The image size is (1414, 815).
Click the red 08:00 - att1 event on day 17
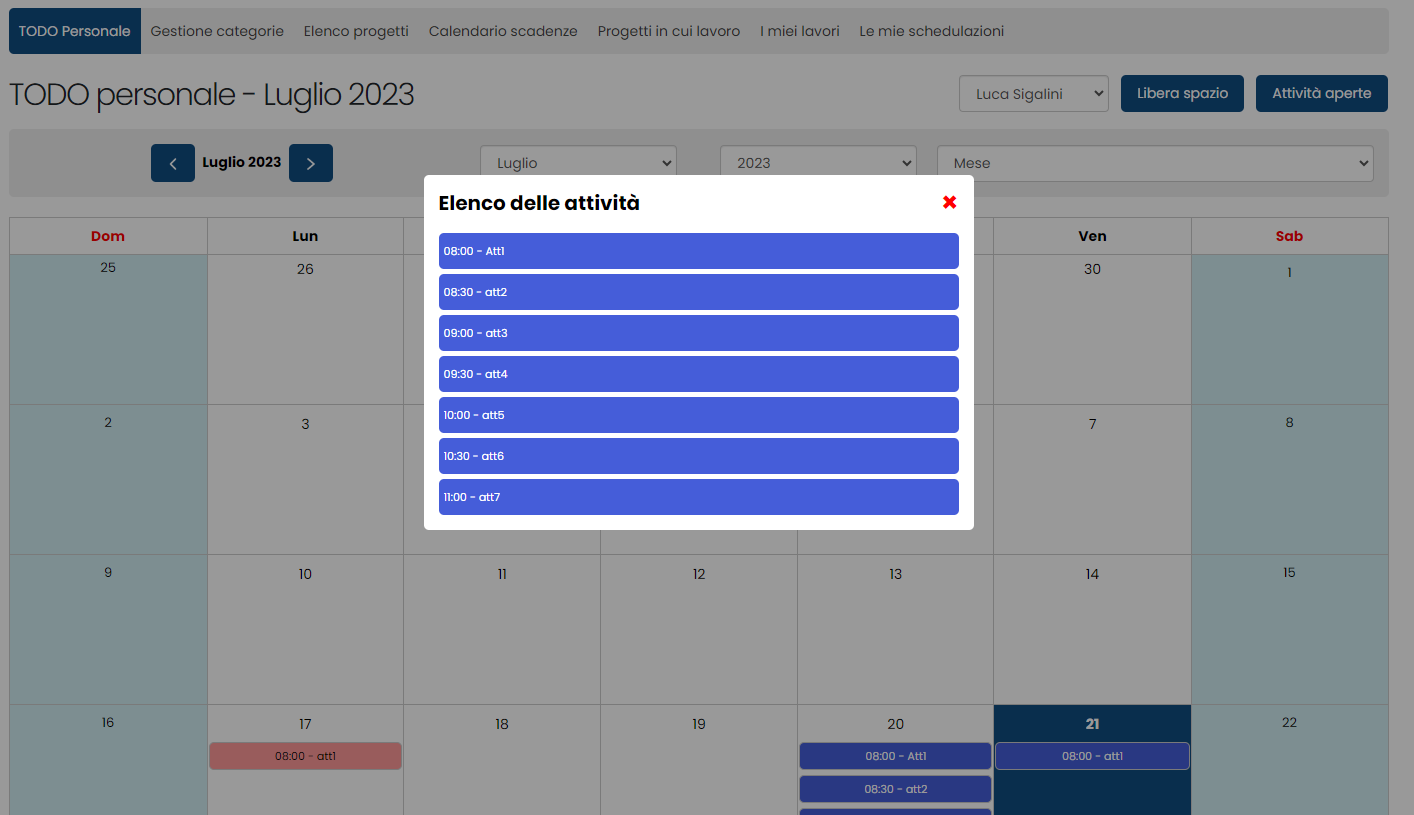pyautogui.click(x=305, y=756)
